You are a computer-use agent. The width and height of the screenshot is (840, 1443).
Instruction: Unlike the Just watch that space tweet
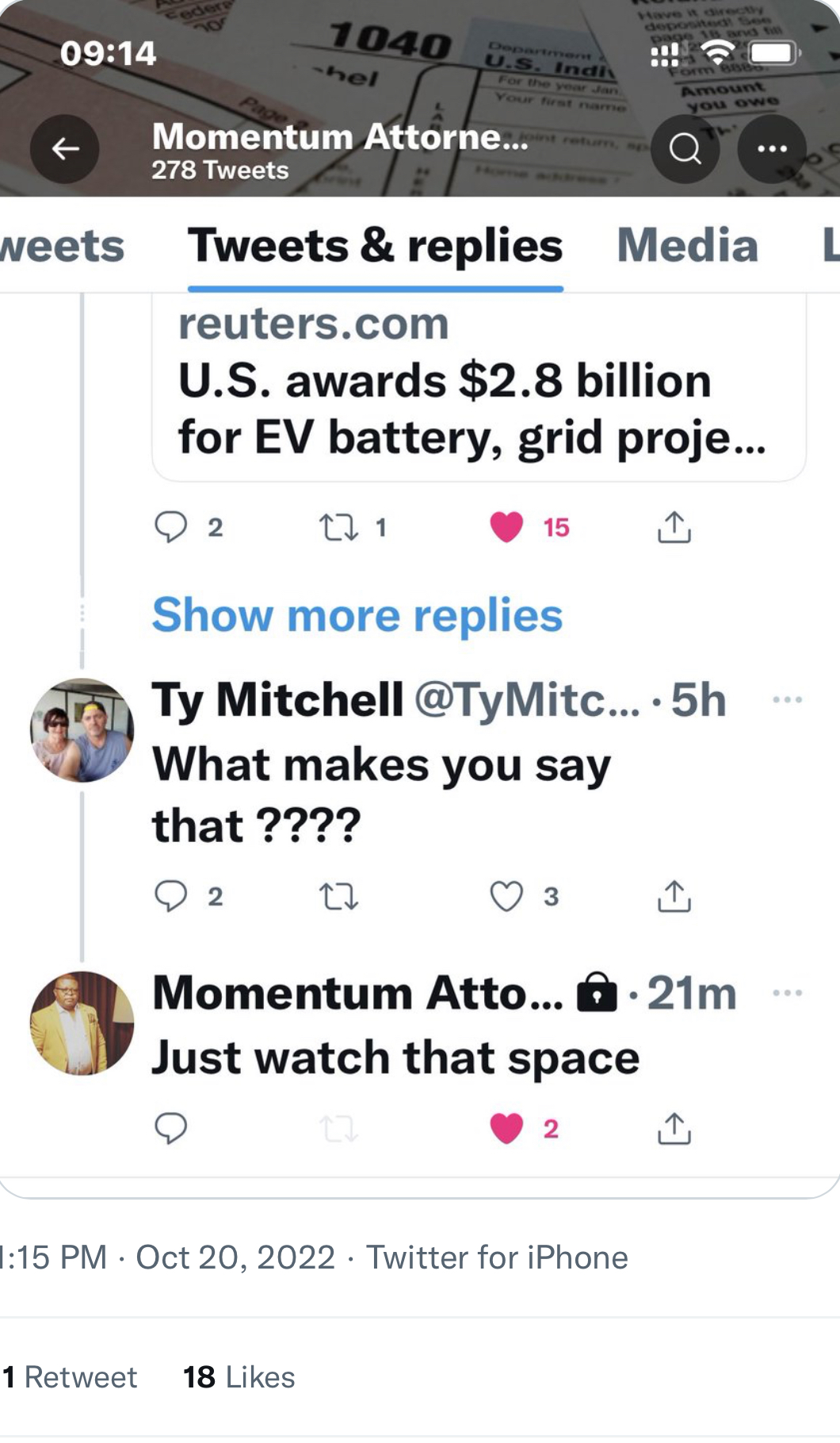507,1128
